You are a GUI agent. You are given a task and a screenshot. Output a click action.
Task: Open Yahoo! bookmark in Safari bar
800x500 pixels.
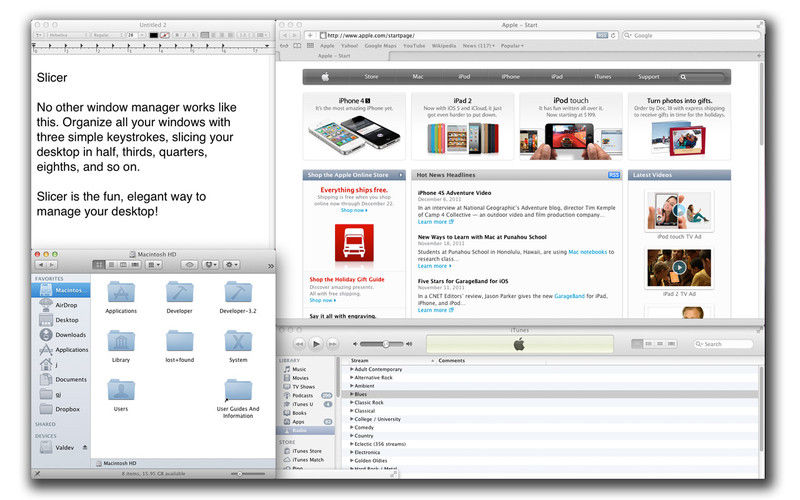click(x=349, y=46)
